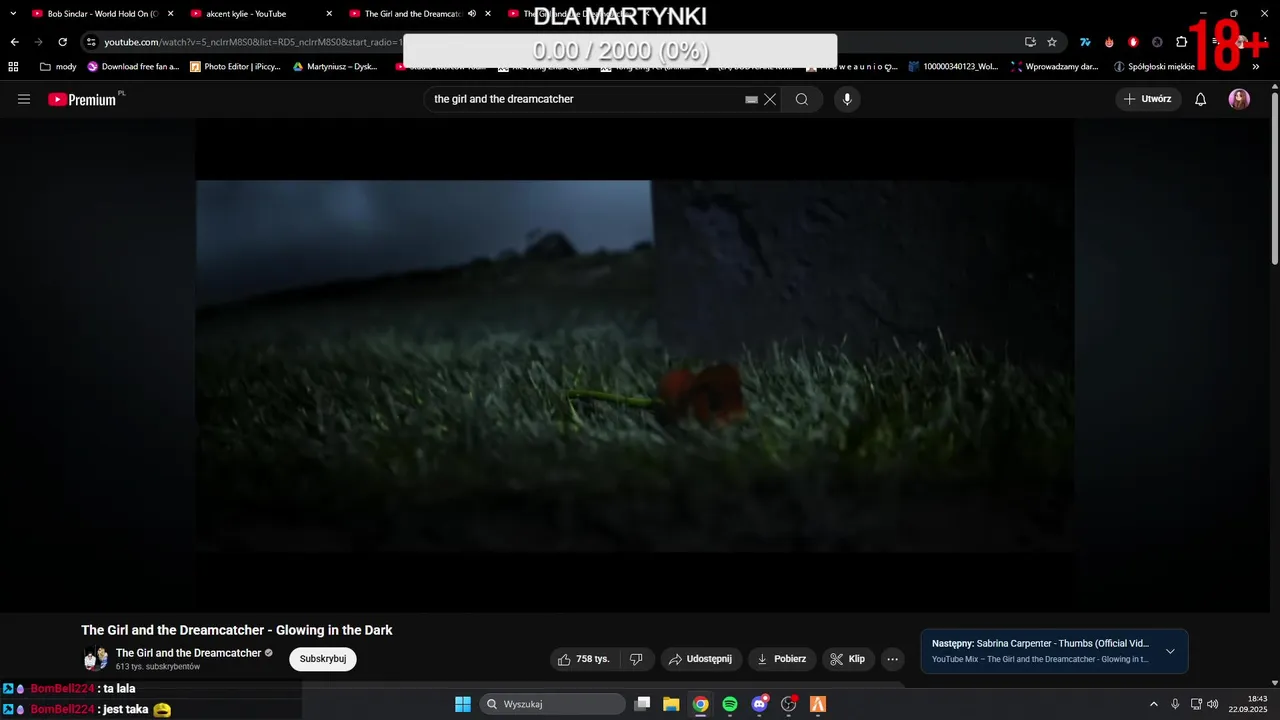Click Pobierz download button
Image resolution: width=1280 pixels, height=720 pixels.
(782, 659)
